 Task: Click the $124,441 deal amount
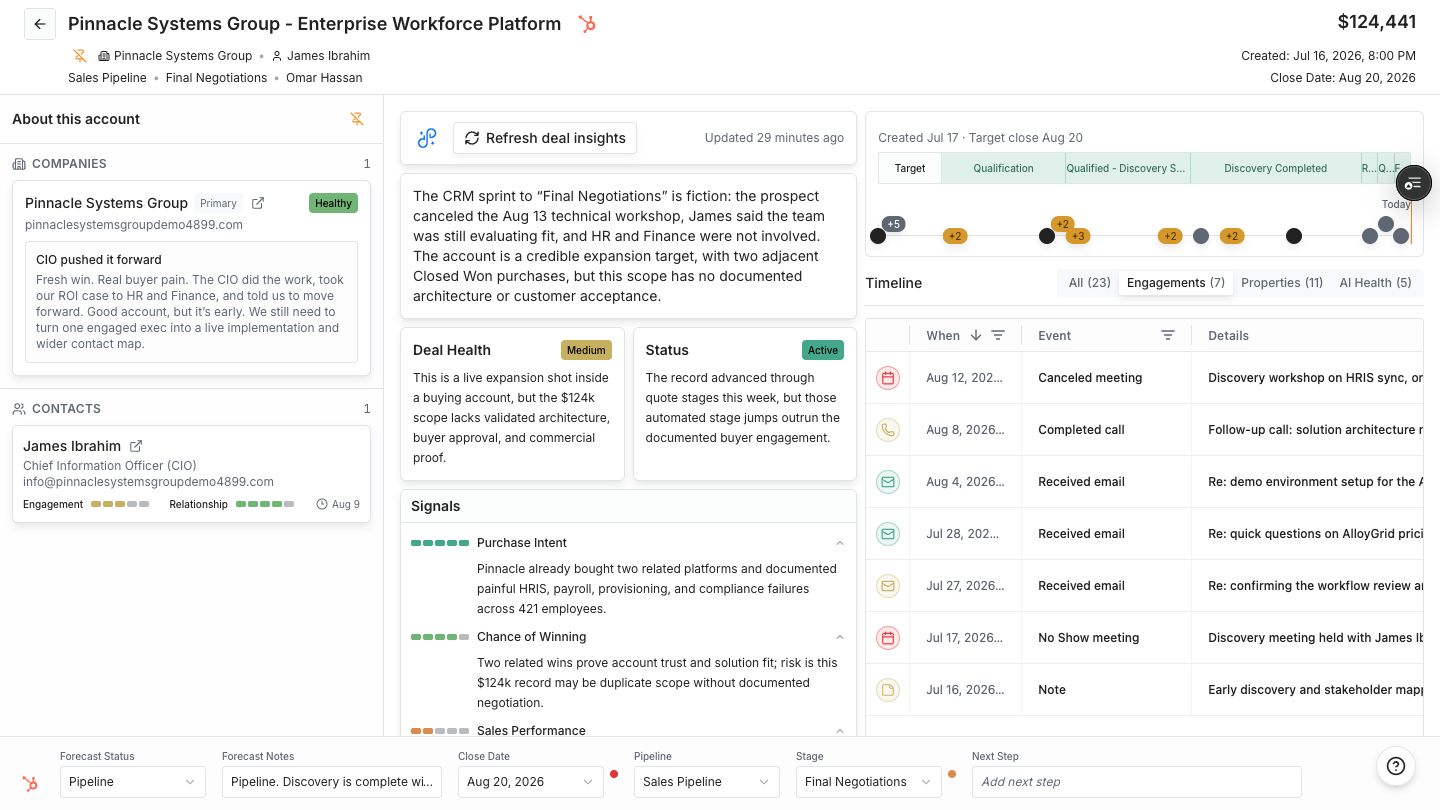coord(1377,22)
